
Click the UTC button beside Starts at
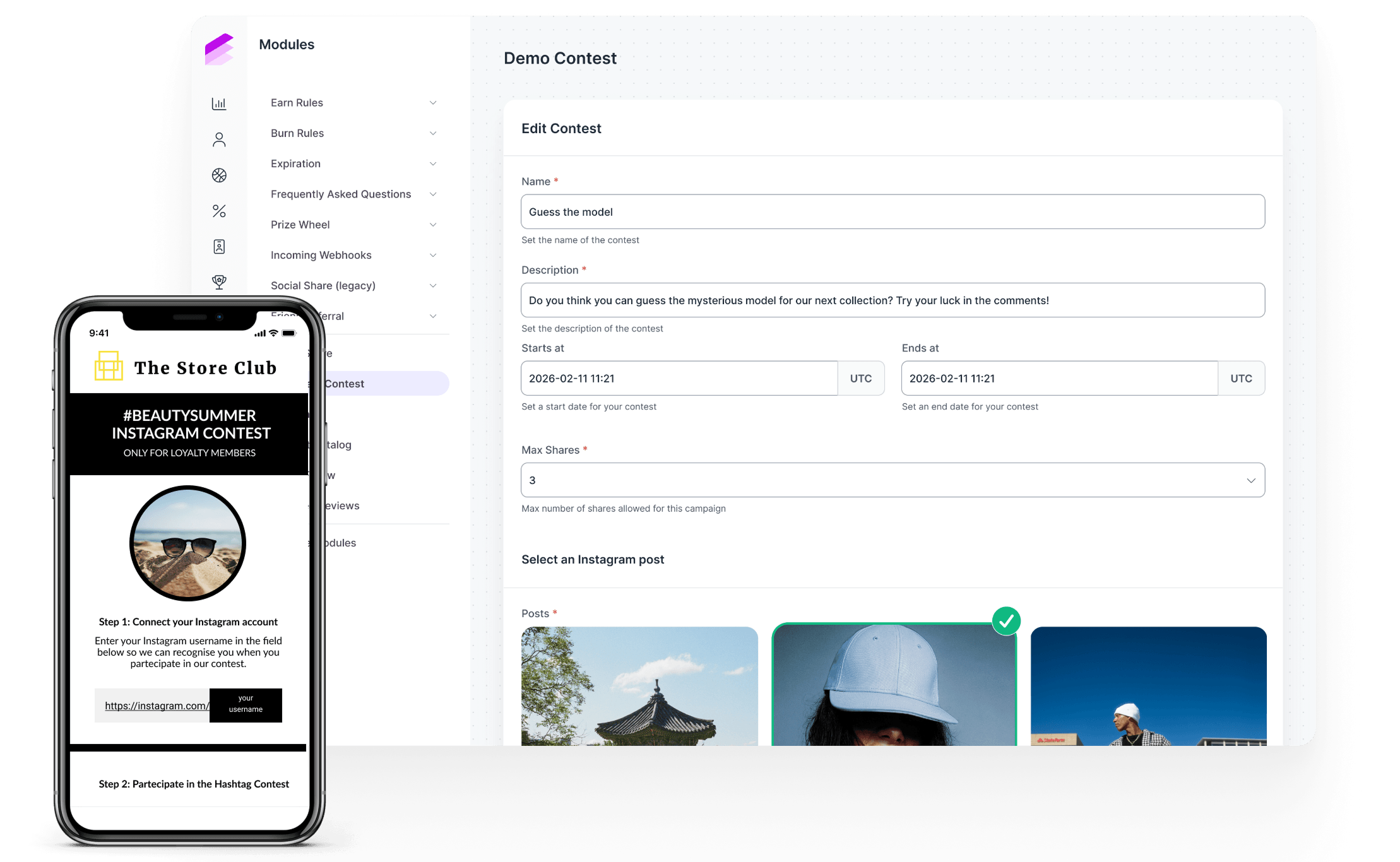[861, 379]
